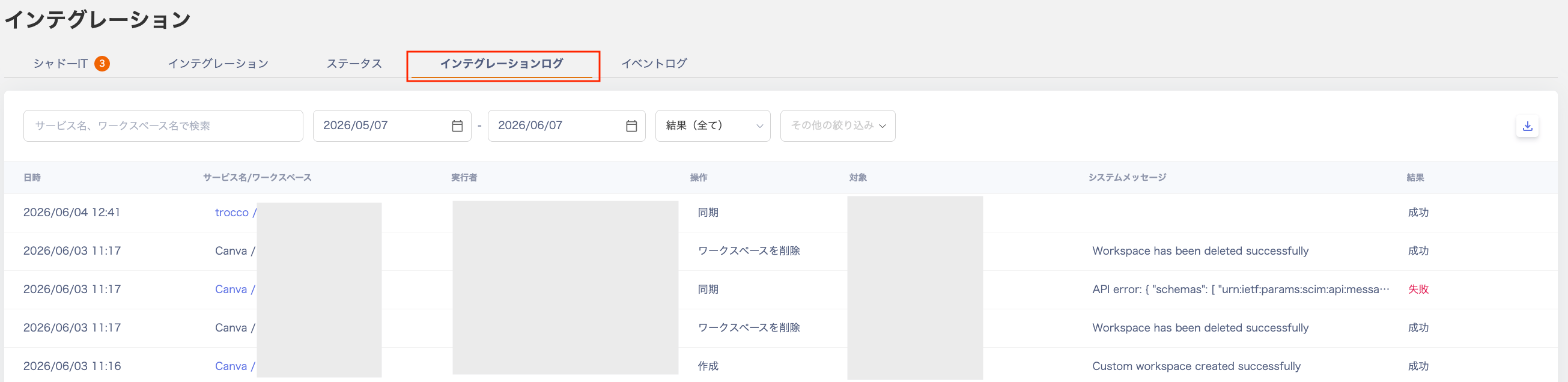Click the 日時 column header

32,177
